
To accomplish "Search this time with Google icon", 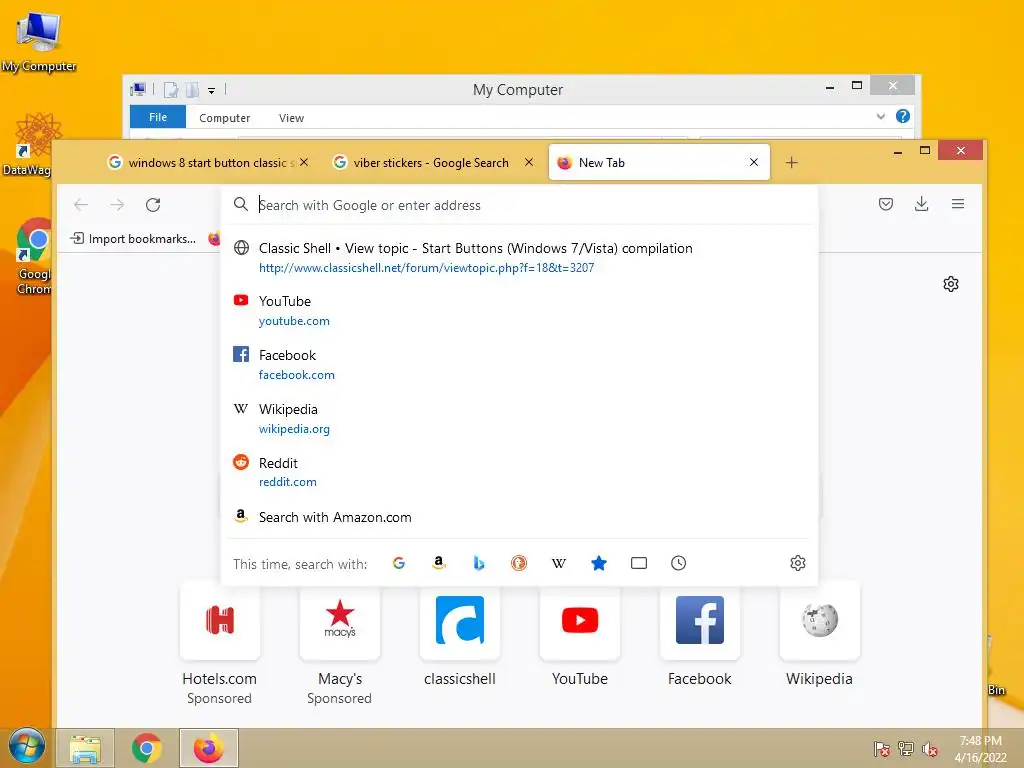I will tap(399, 563).
